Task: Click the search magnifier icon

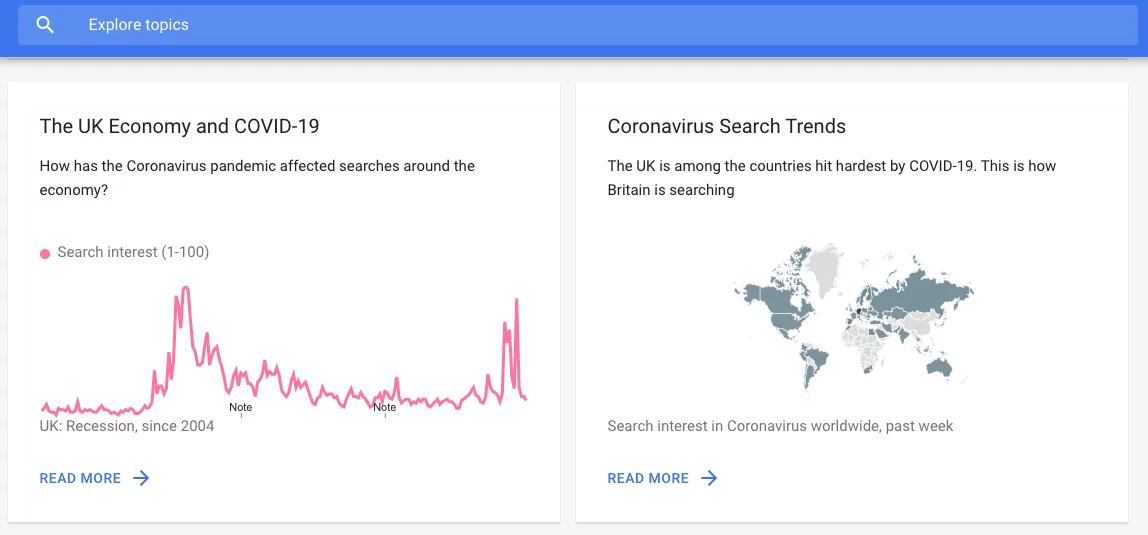Action: [45, 25]
